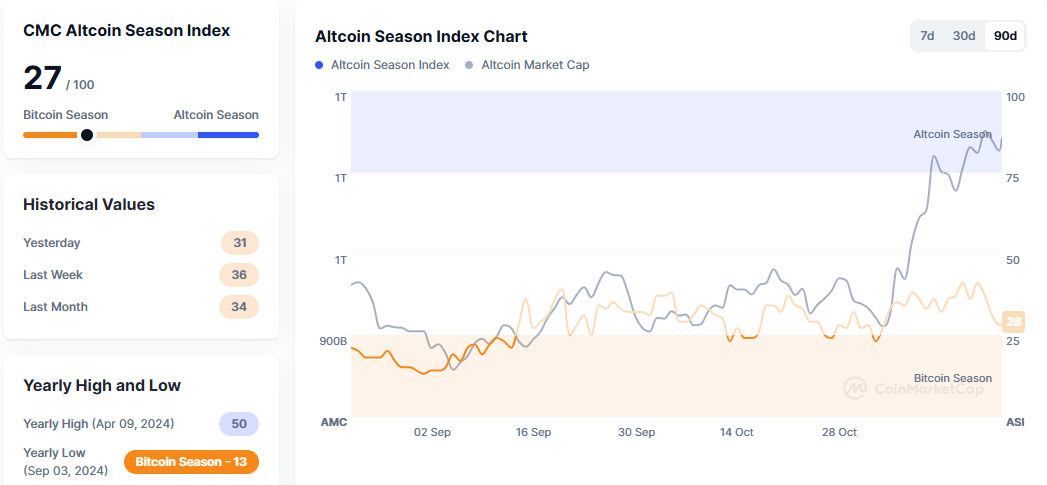Viewport: 1047px width, 485px height.
Task: Click the orange 28 value badge
Action: [1014, 322]
